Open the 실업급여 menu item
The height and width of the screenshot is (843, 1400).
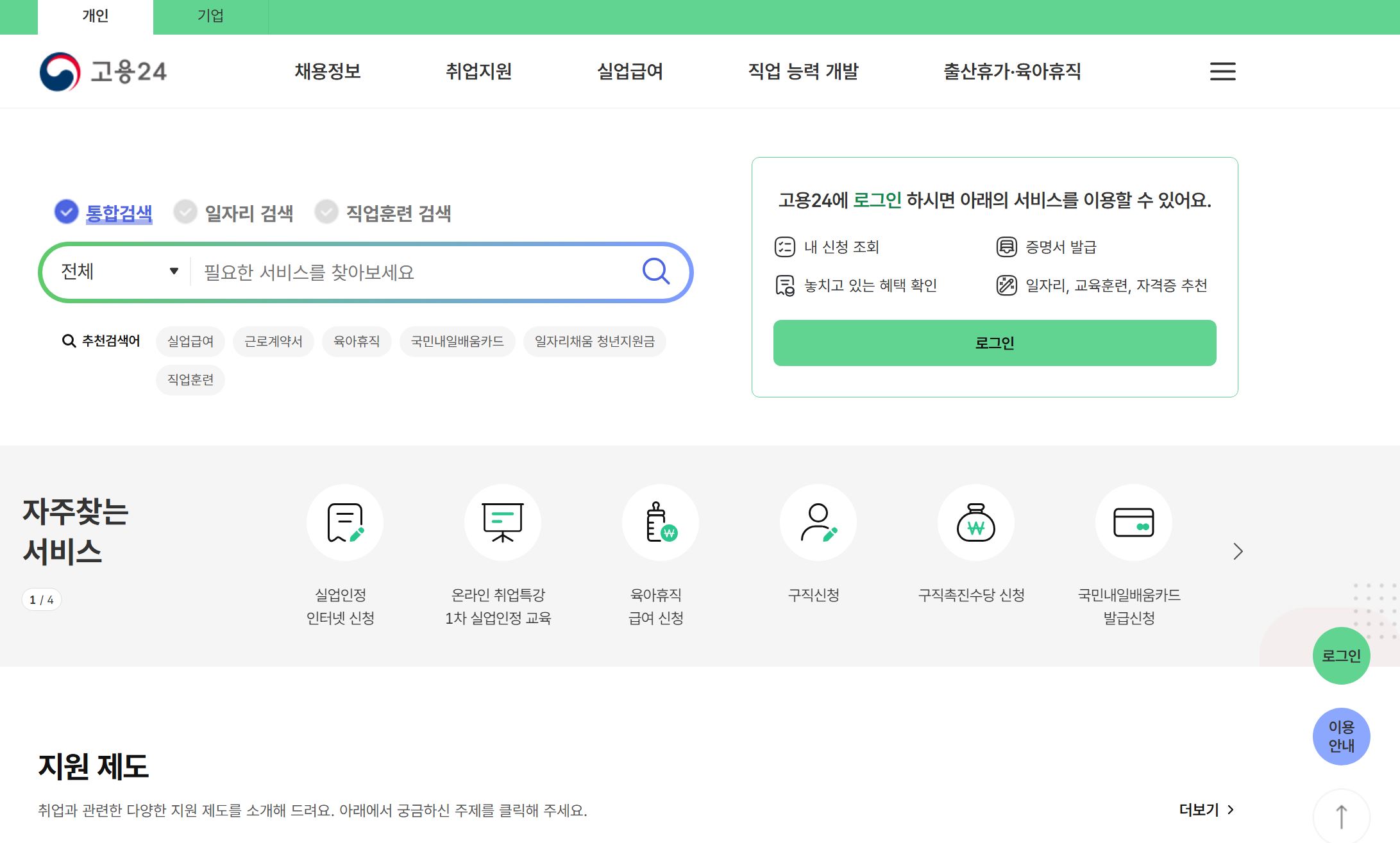click(x=630, y=71)
